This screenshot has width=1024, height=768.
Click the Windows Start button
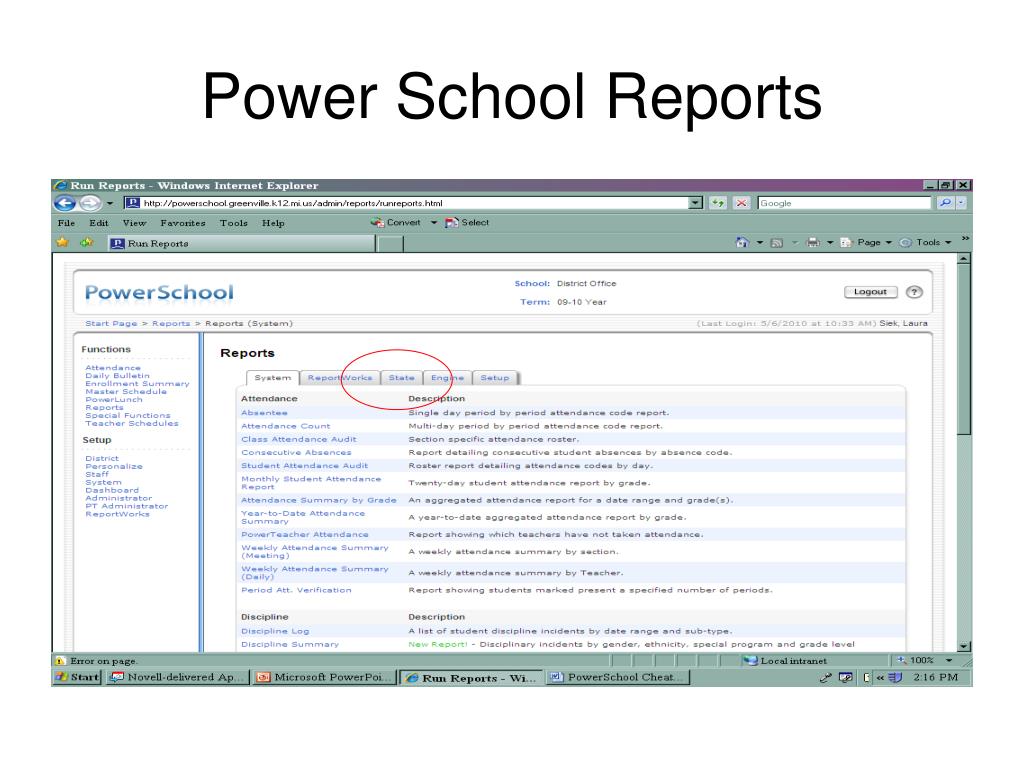pos(78,677)
